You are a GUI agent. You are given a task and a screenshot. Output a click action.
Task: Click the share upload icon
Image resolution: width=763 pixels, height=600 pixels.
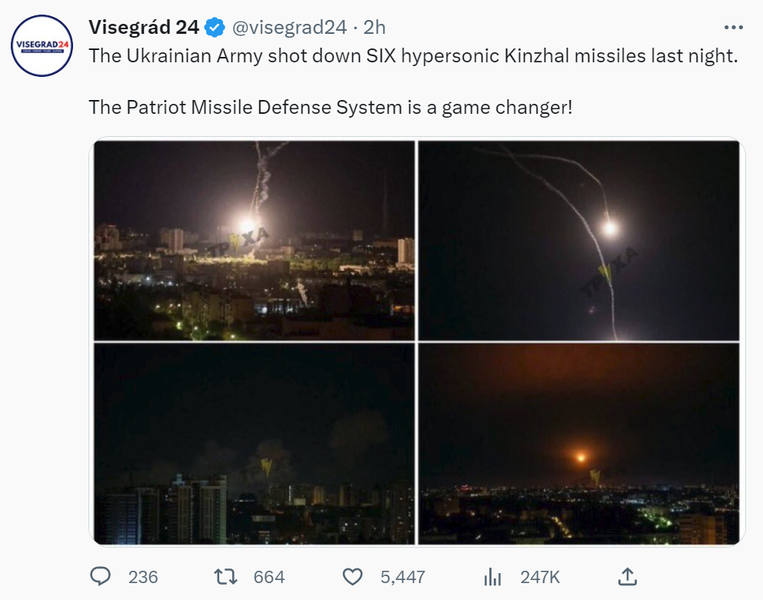coord(627,577)
